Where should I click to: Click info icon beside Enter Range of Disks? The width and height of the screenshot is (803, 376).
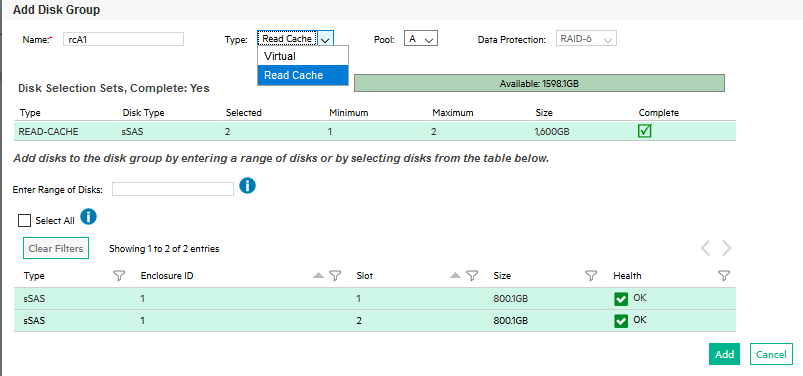tap(247, 185)
